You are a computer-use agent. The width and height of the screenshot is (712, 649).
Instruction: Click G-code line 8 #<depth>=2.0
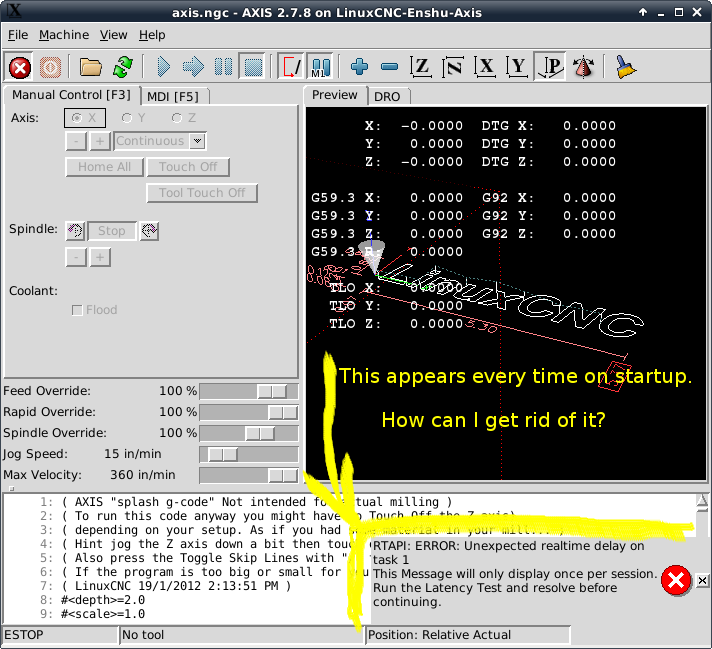103,600
